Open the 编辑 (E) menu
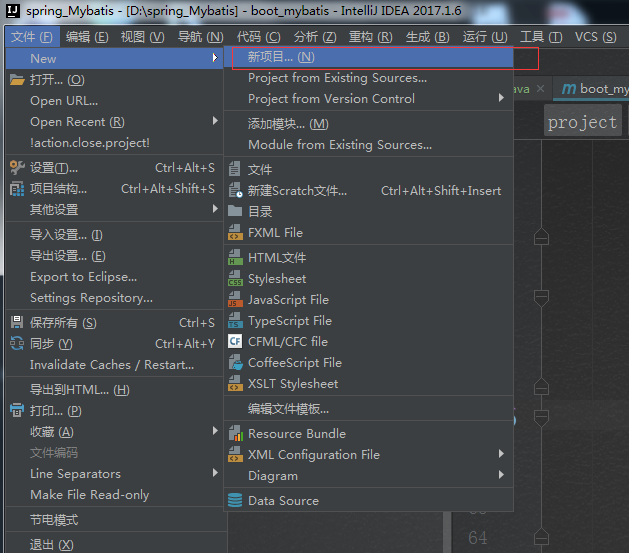 point(87,37)
